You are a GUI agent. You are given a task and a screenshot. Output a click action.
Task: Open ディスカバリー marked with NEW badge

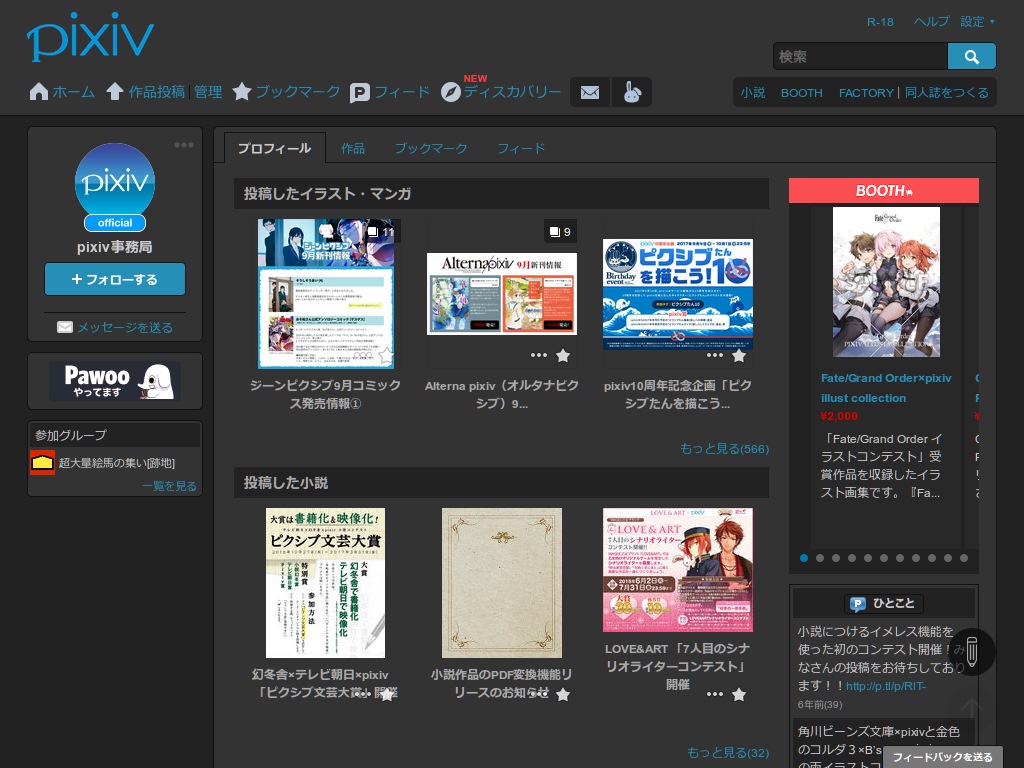[451, 91]
